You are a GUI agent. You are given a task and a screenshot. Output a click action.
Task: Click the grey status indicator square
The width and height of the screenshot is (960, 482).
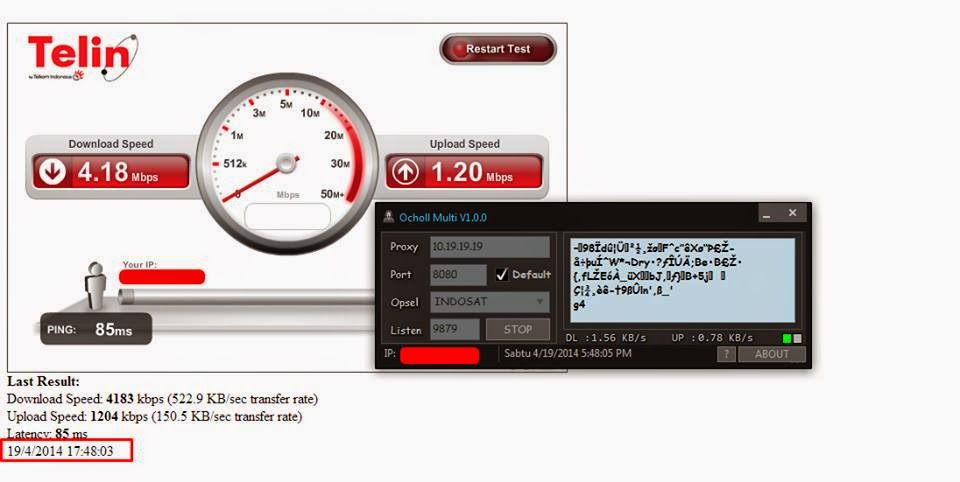click(x=797, y=338)
